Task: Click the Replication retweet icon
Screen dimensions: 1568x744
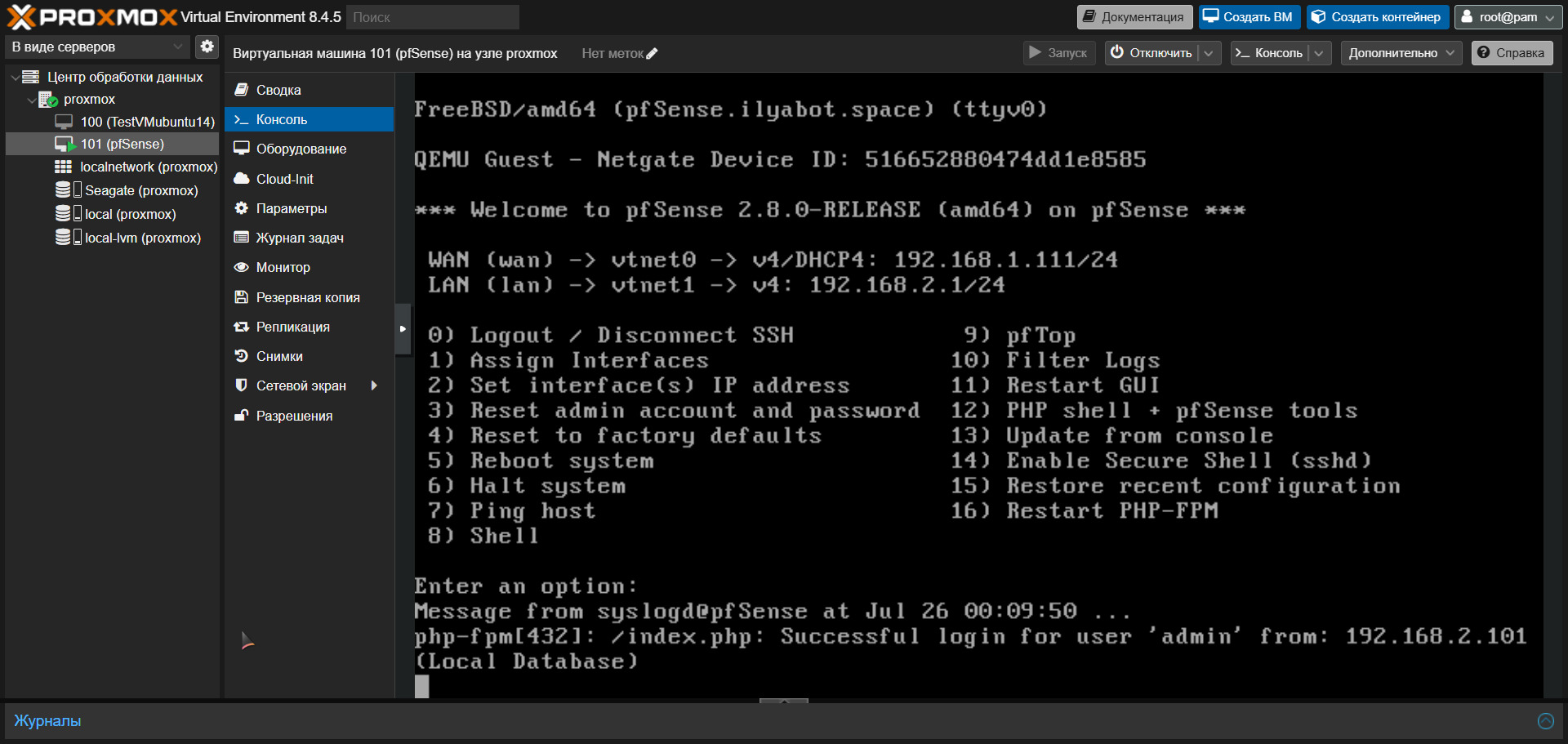Action: (242, 327)
